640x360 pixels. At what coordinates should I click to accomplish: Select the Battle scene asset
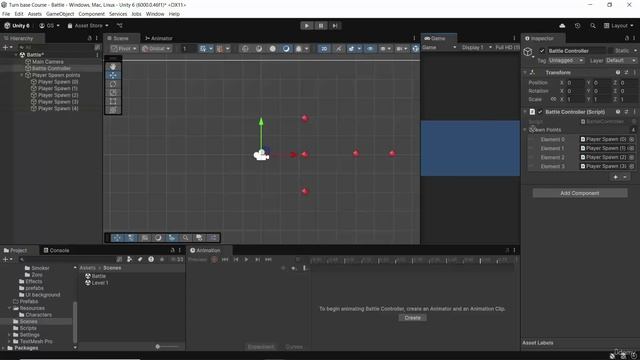click(95, 276)
